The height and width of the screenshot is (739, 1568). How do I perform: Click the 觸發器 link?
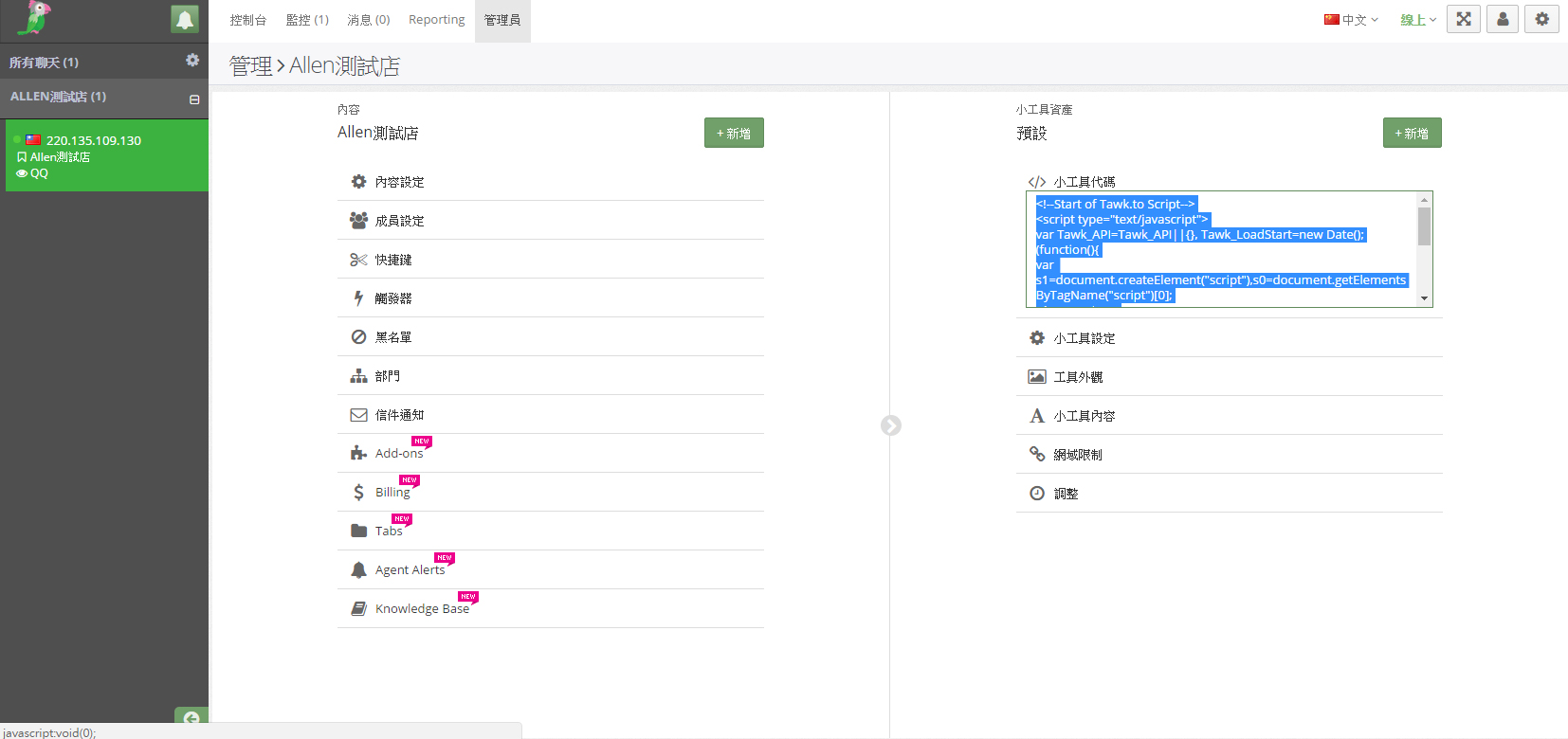[x=393, y=298]
